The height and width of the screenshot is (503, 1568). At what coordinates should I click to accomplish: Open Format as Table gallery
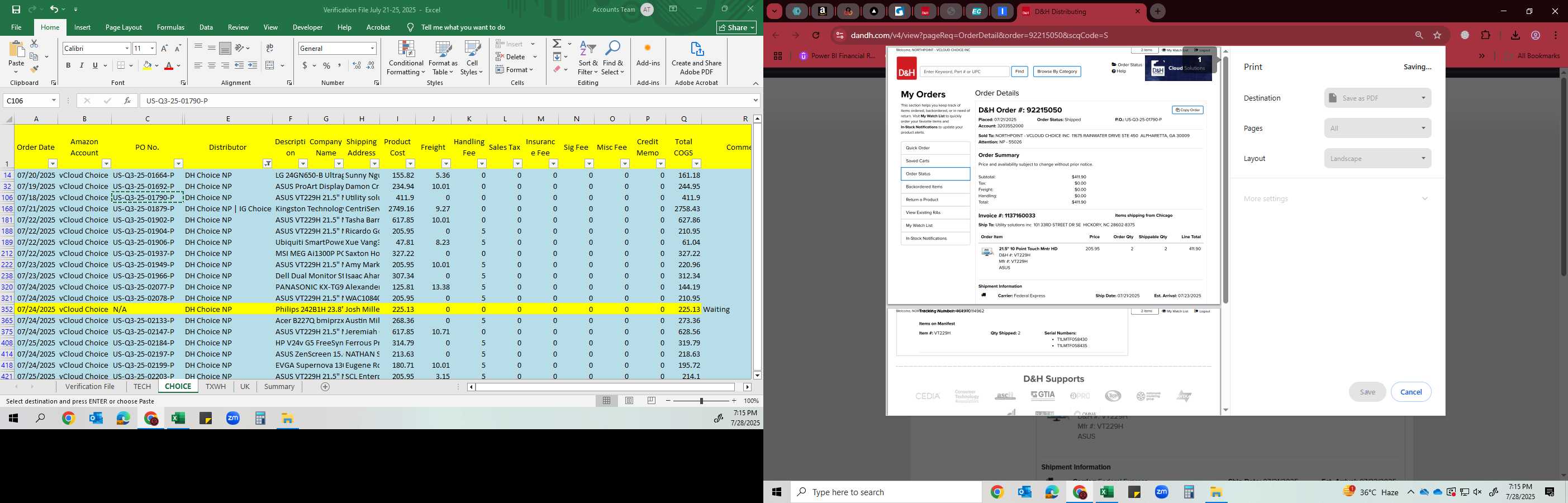(443, 59)
